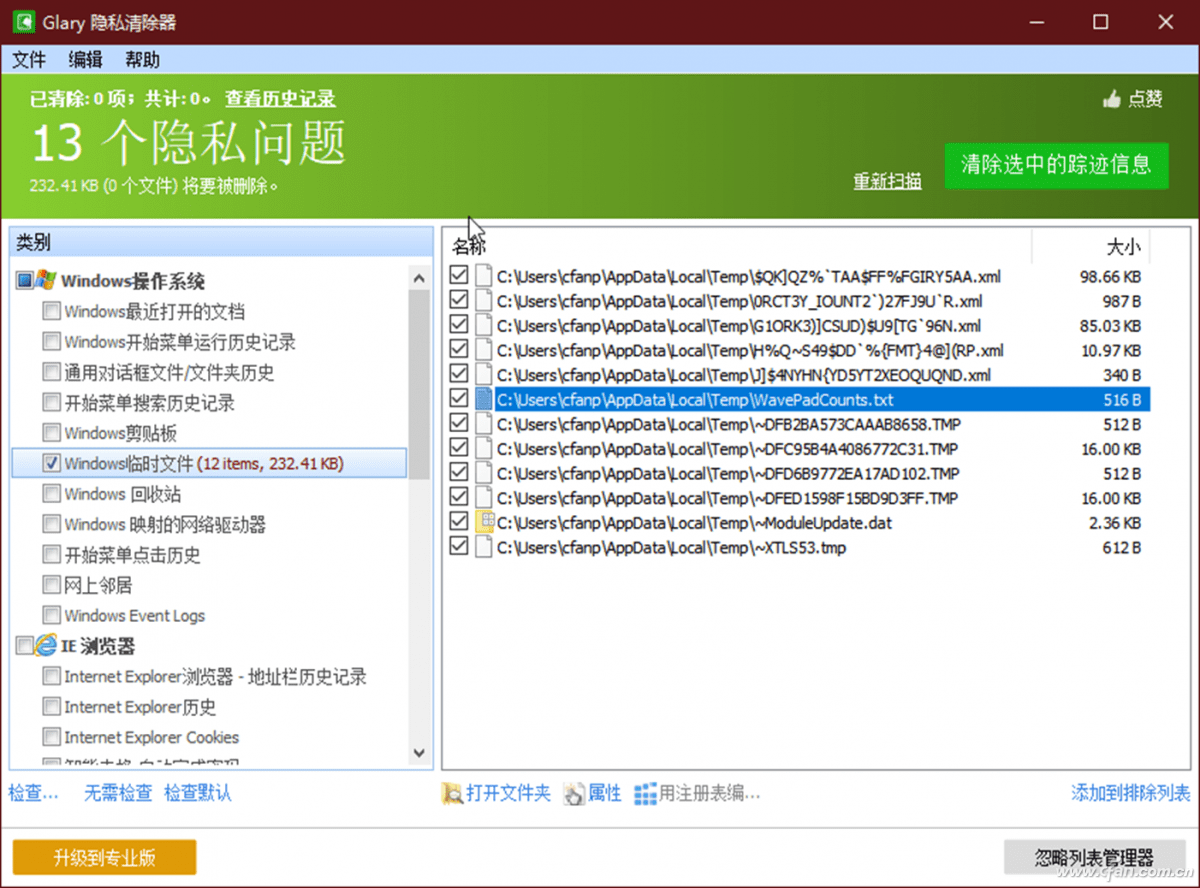The image size is (1200, 888).
Task: Click file icon of ~XTLS53.tmp row
Action: tap(484, 547)
